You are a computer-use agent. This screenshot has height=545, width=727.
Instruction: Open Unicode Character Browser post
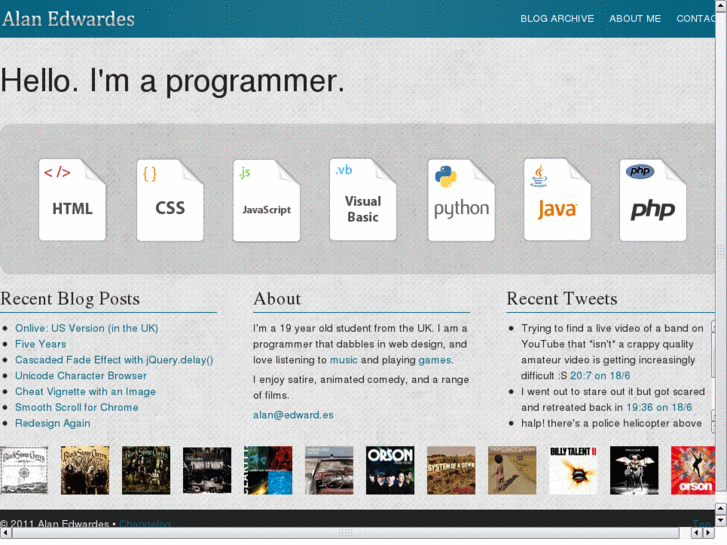(81, 375)
